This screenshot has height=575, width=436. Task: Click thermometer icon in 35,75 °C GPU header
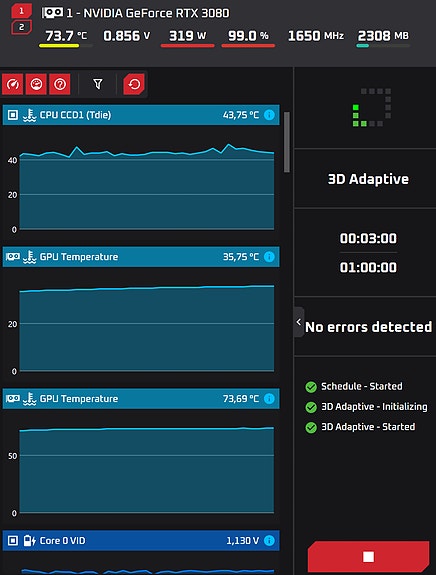coord(29,257)
